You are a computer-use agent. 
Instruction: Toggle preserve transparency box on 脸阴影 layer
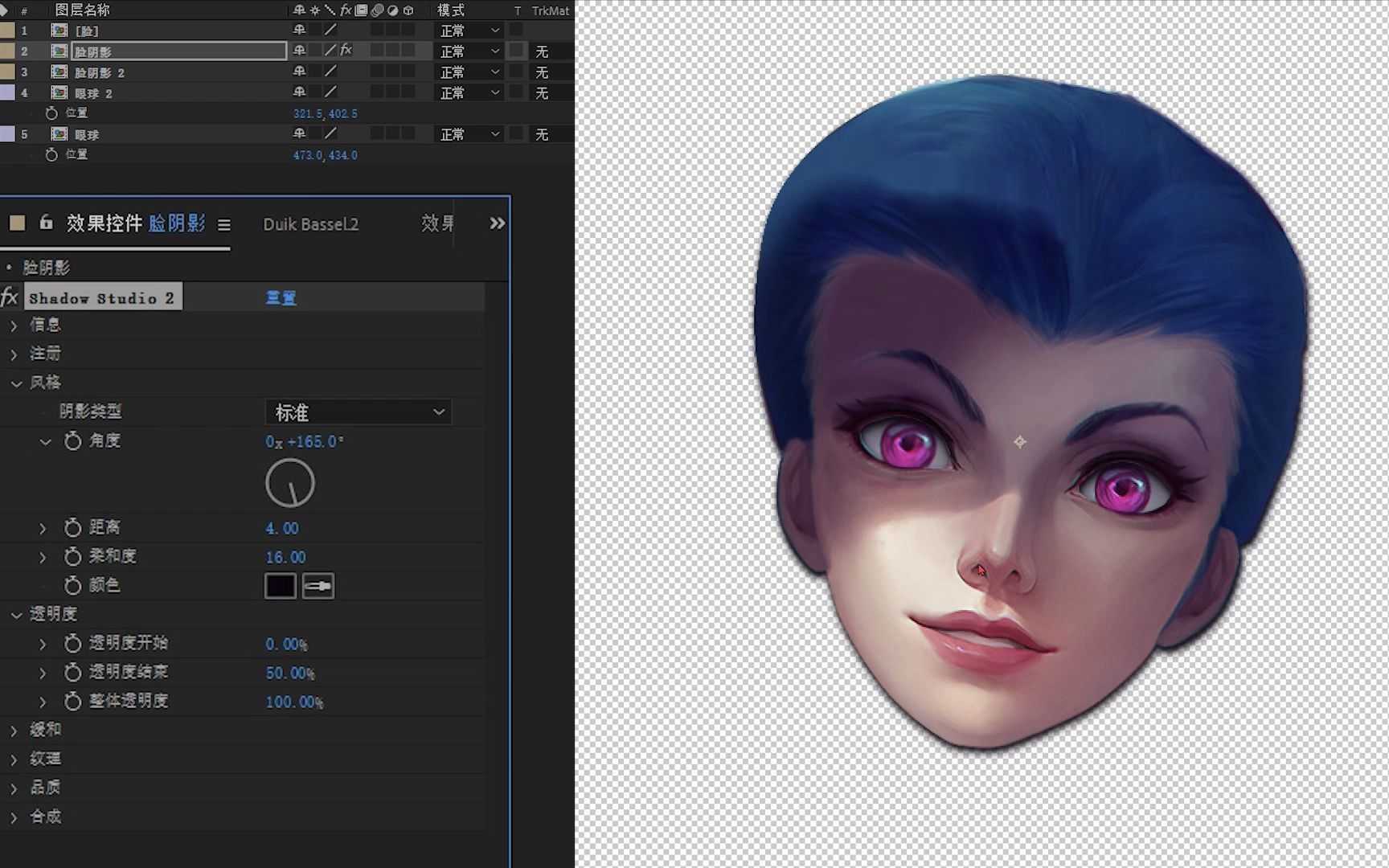point(517,51)
